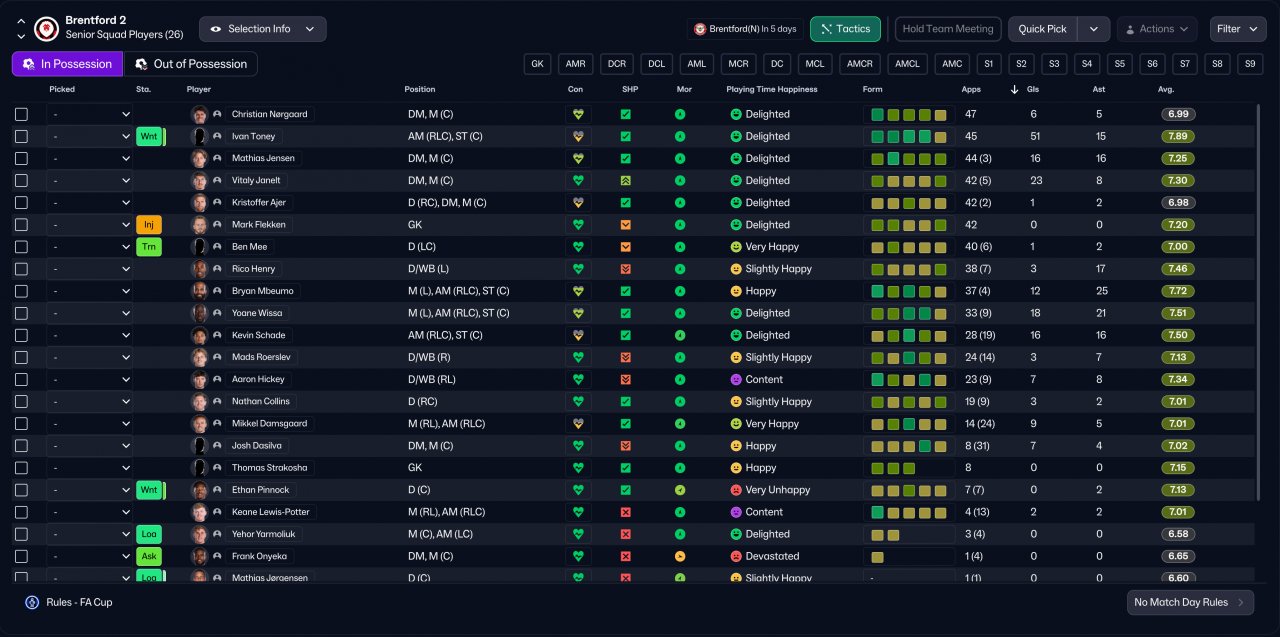Tick the checkbox for Christian Nørgaard
Screen dimensions: 1280x637
(x=22, y=114)
